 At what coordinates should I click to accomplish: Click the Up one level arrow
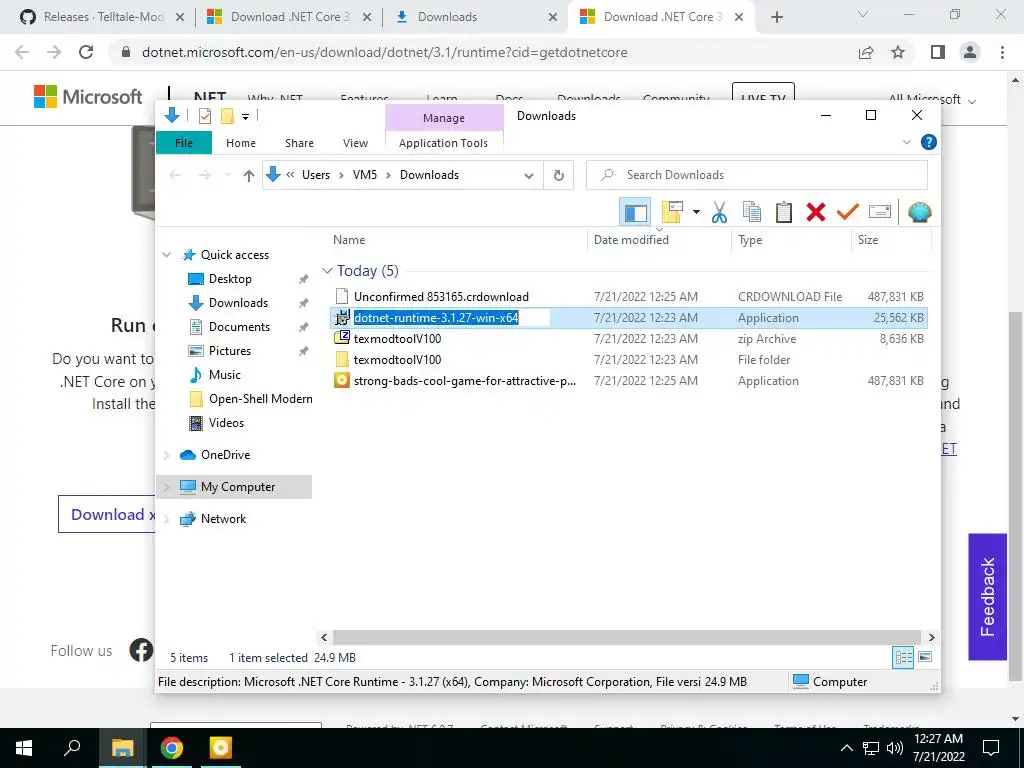click(x=248, y=175)
